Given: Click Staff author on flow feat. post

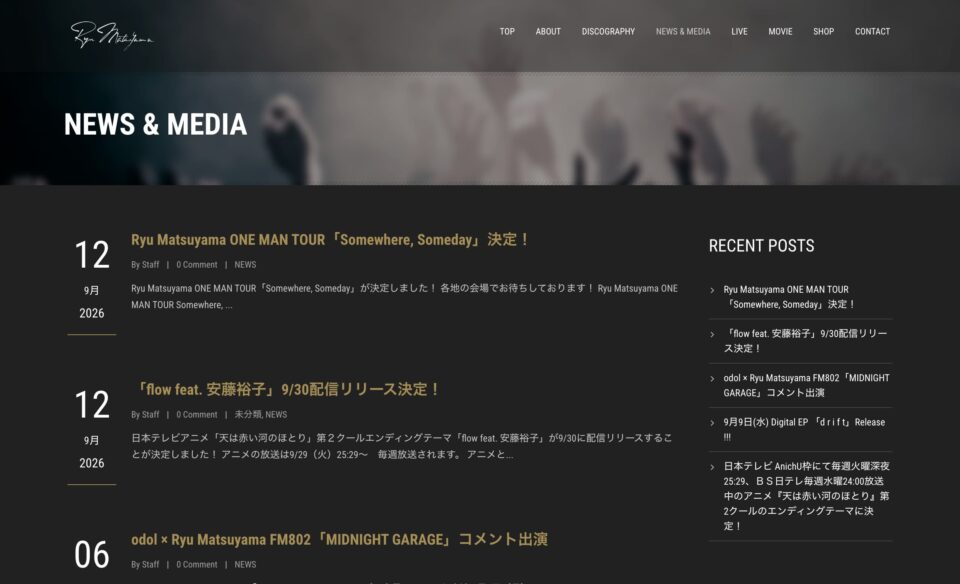Looking at the screenshot, I should tap(151, 414).
